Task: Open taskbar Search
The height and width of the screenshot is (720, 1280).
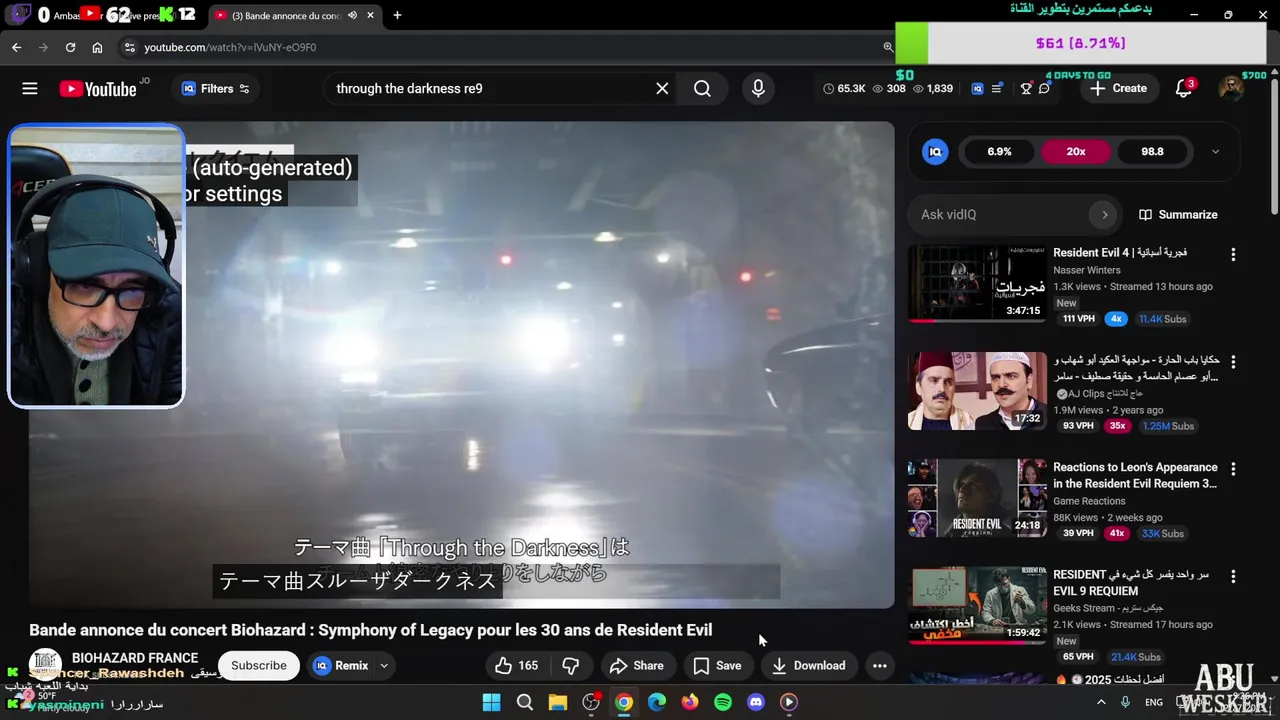Action: [525, 702]
